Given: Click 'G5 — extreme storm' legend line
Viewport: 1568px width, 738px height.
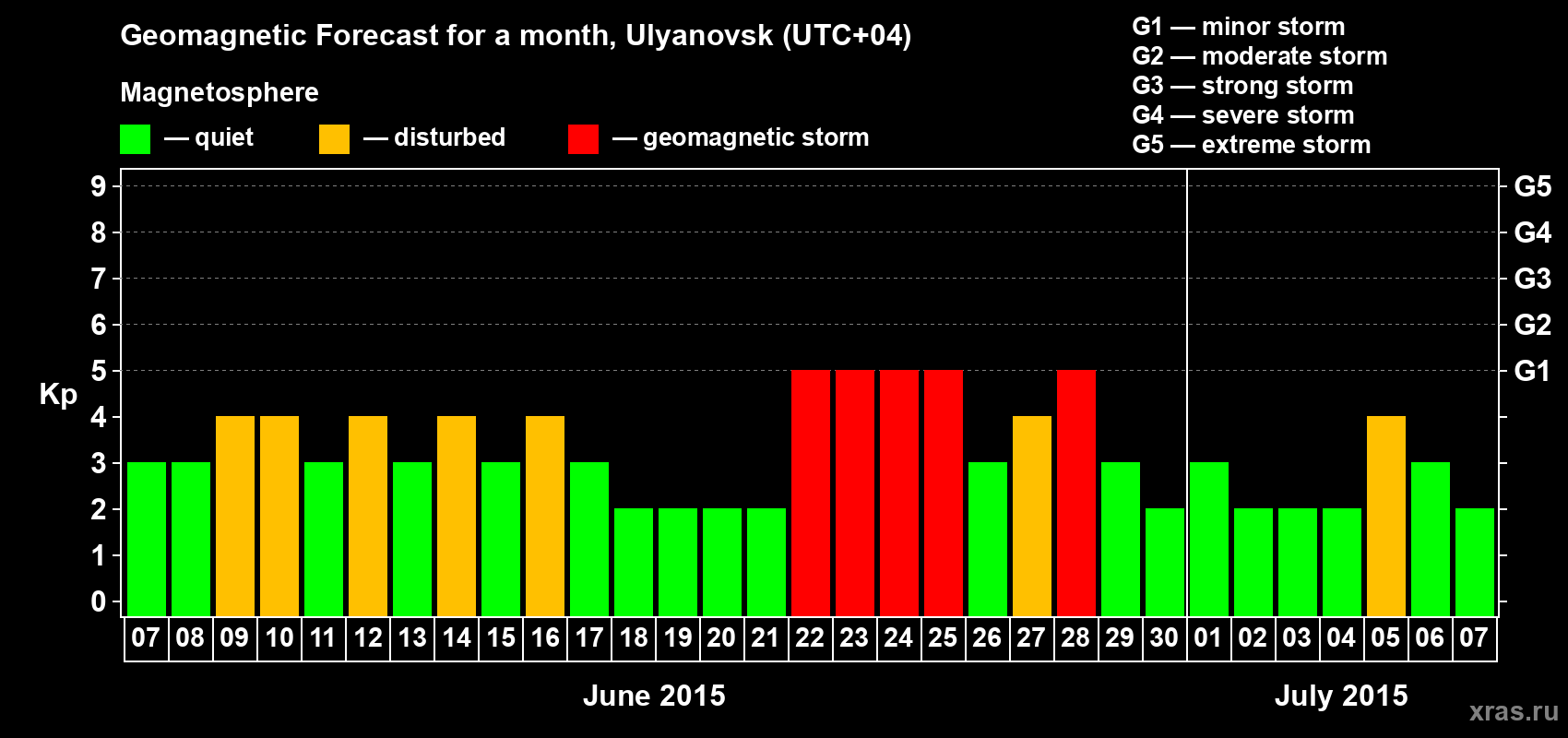Looking at the screenshot, I should (x=1251, y=145).
